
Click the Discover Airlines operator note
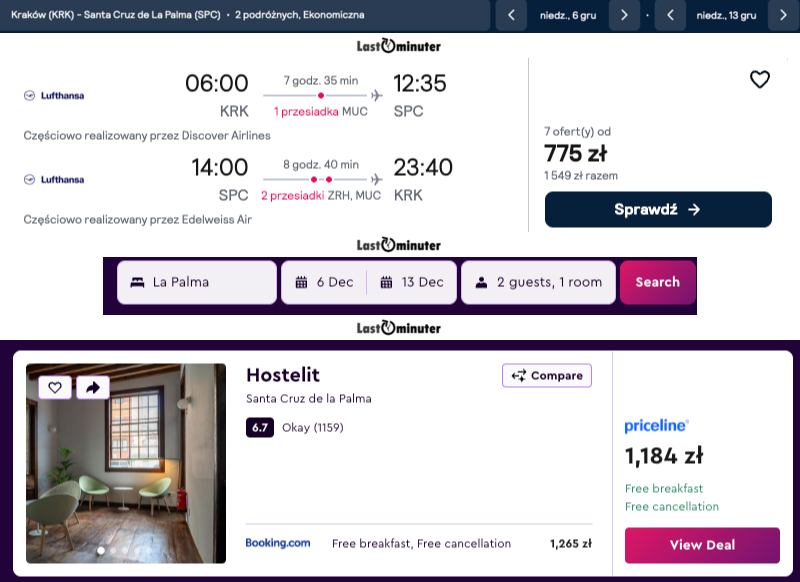tap(147, 136)
